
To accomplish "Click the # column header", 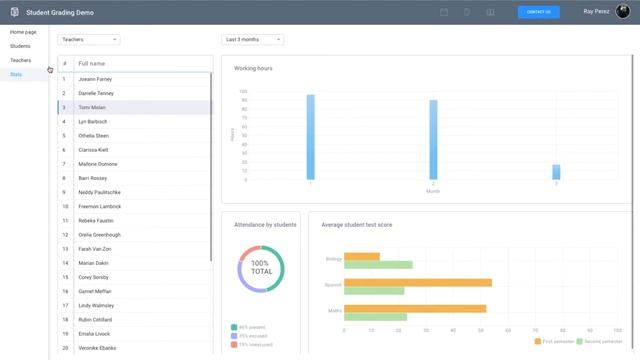I will click(x=64, y=64).
